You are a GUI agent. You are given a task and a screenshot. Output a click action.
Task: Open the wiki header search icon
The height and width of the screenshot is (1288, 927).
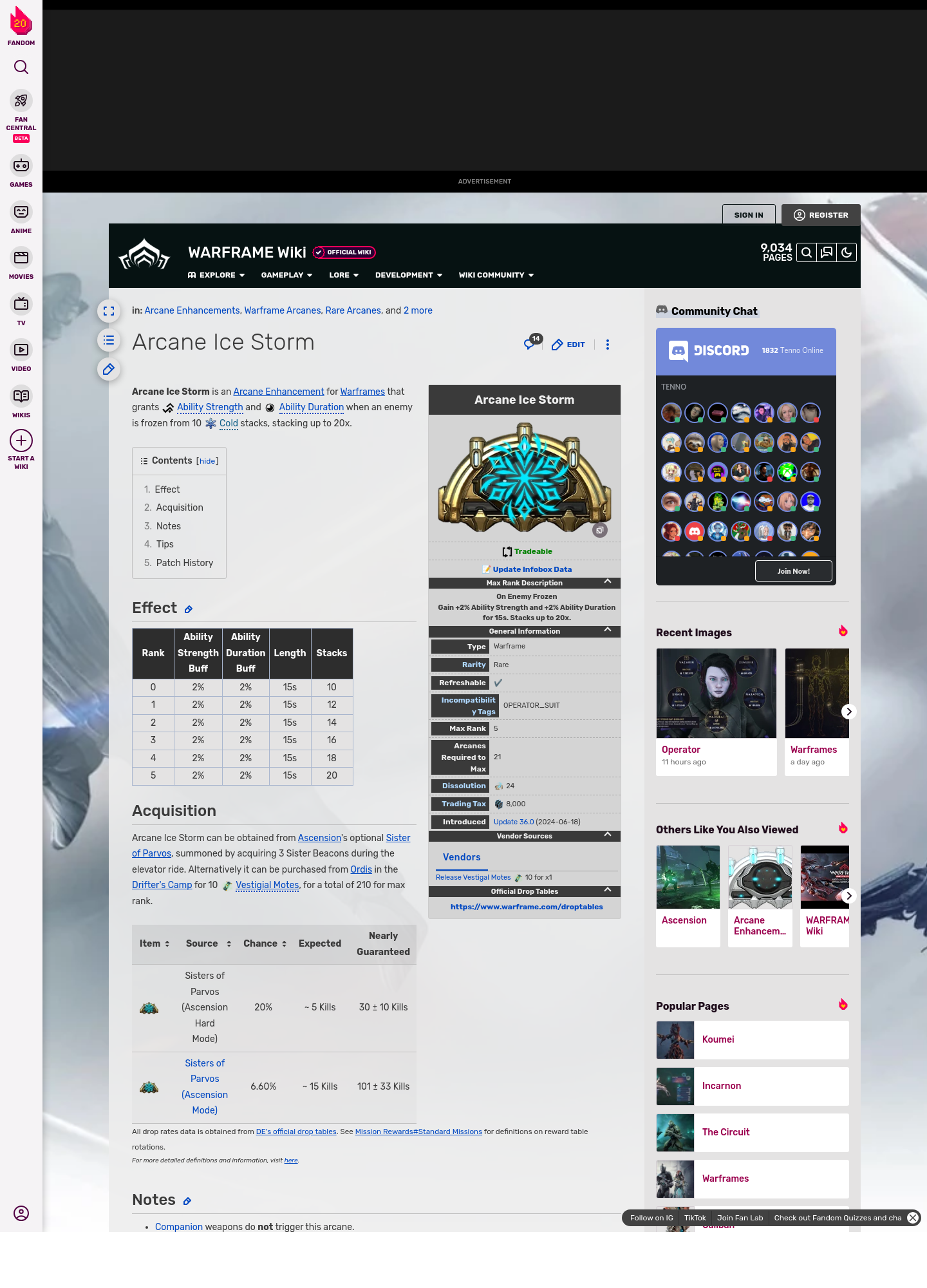pyautogui.click(x=806, y=252)
